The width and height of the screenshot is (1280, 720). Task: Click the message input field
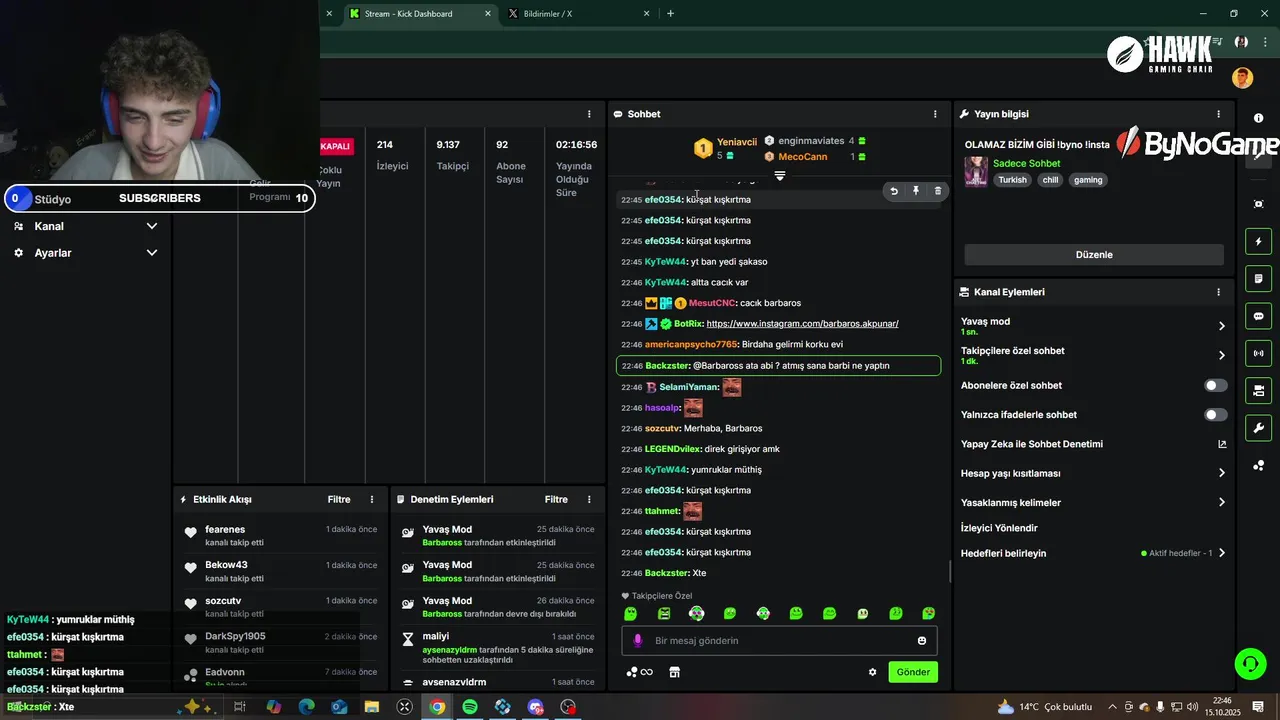click(780, 641)
